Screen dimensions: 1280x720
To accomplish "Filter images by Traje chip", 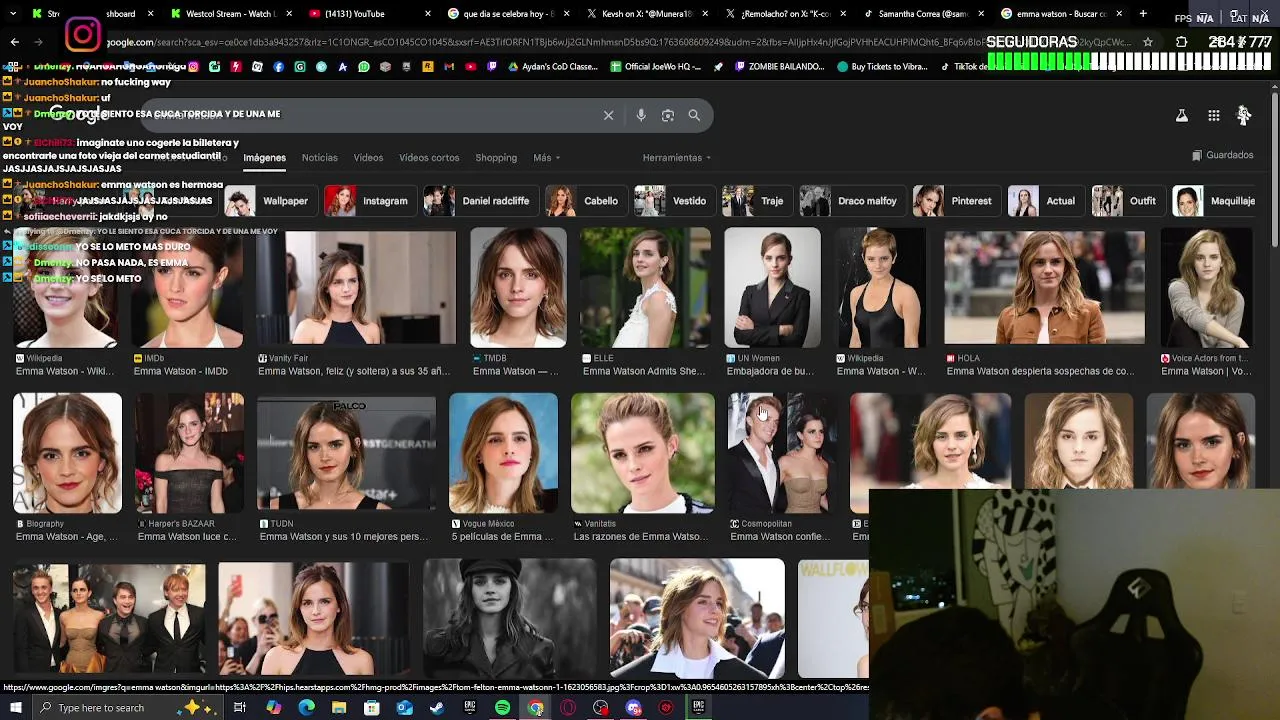I will point(757,201).
